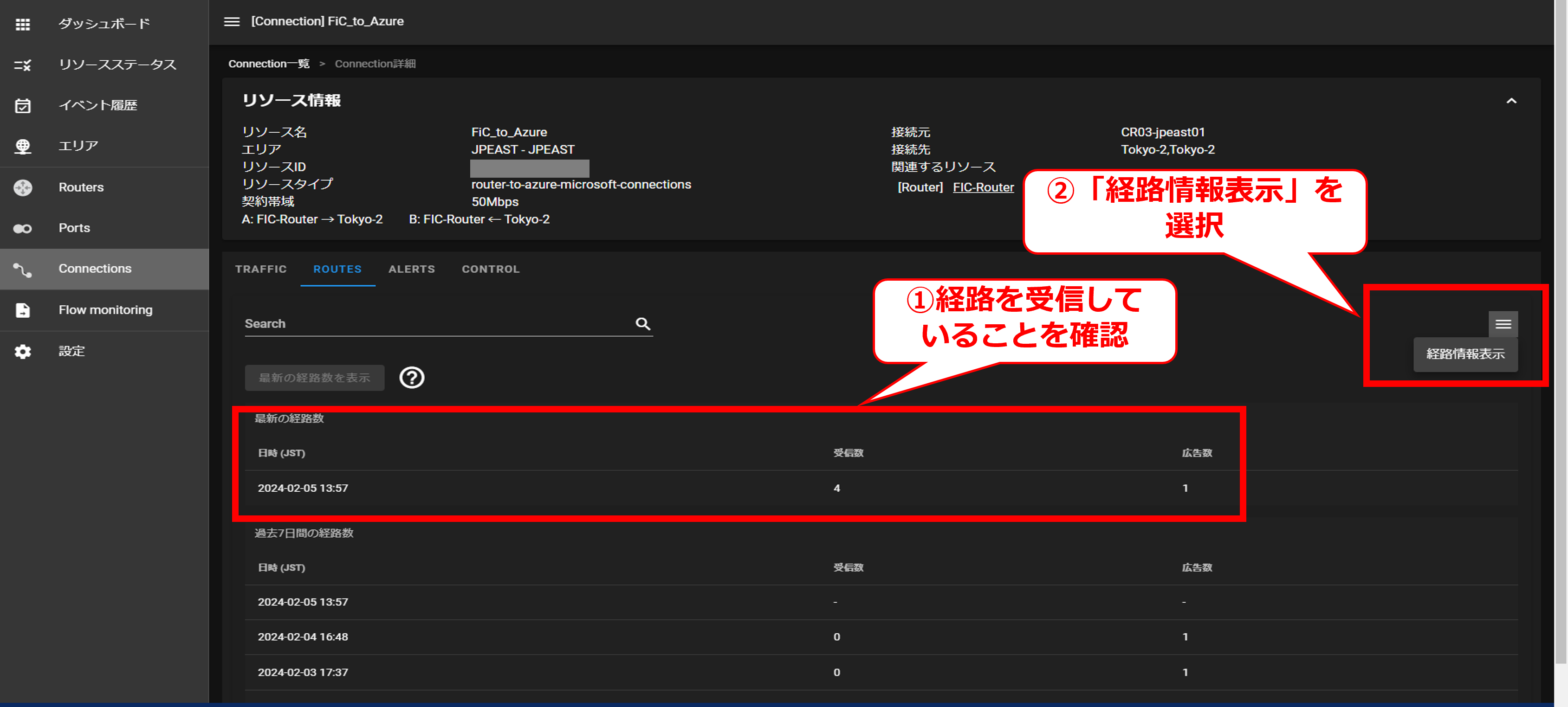Open Event History calendar icon

(23, 106)
